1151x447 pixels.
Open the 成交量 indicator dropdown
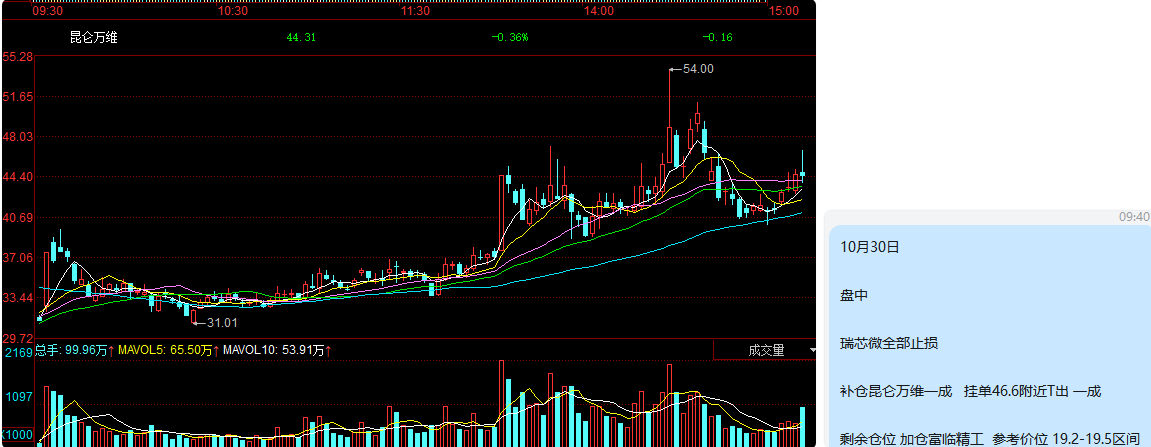coord(765,350)
